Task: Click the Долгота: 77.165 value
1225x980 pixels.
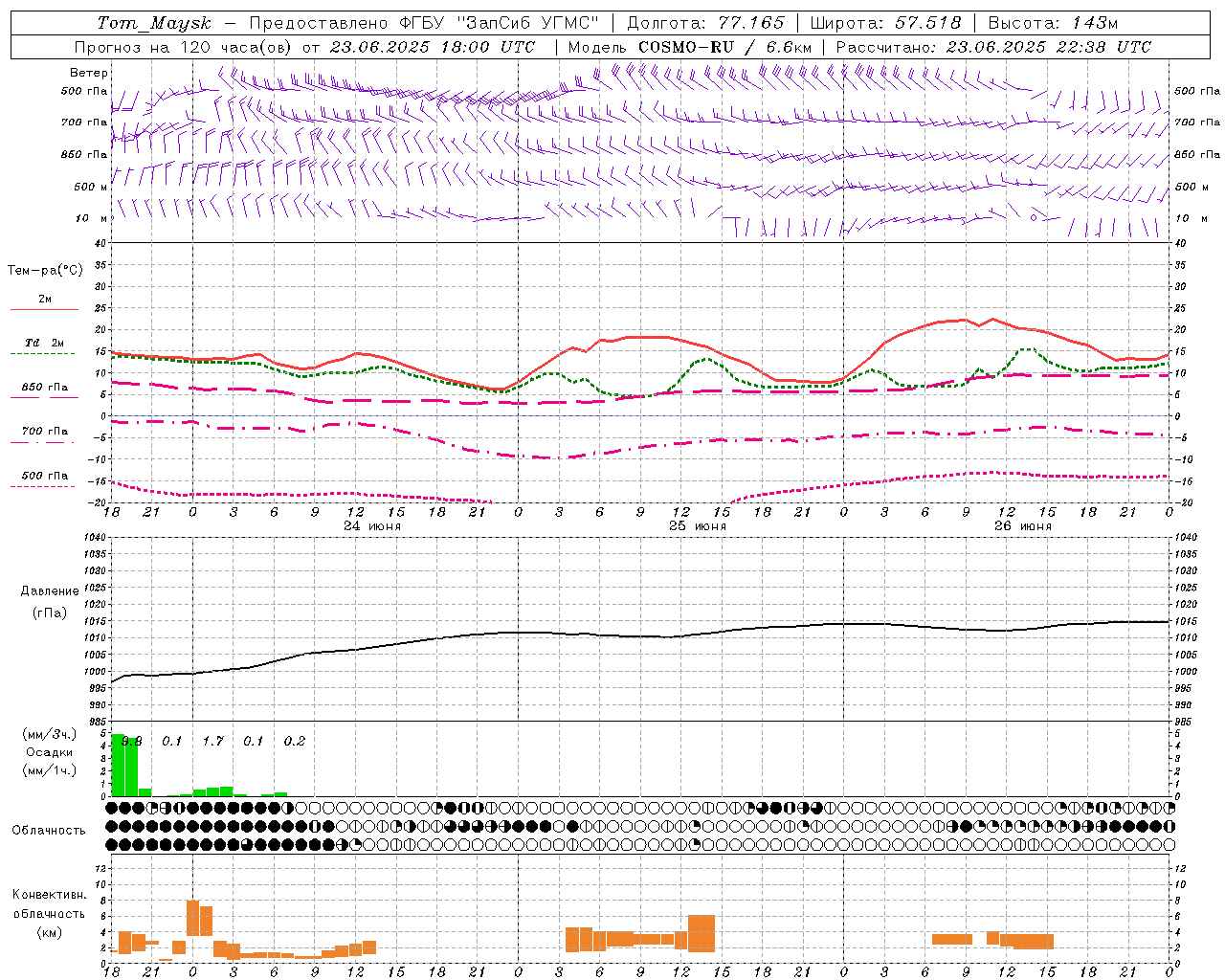Action: click(705, 24)
